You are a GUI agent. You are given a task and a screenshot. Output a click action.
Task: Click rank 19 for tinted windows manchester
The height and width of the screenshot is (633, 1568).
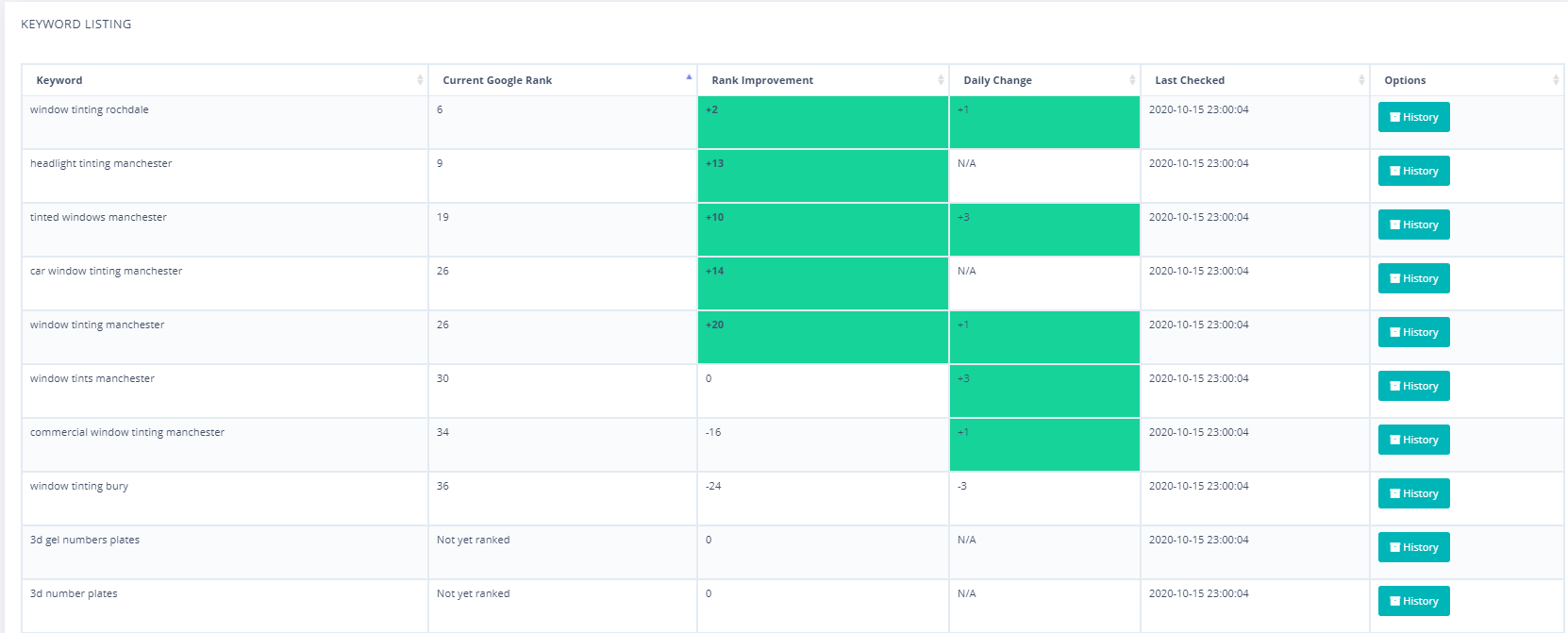coord(442,217)
